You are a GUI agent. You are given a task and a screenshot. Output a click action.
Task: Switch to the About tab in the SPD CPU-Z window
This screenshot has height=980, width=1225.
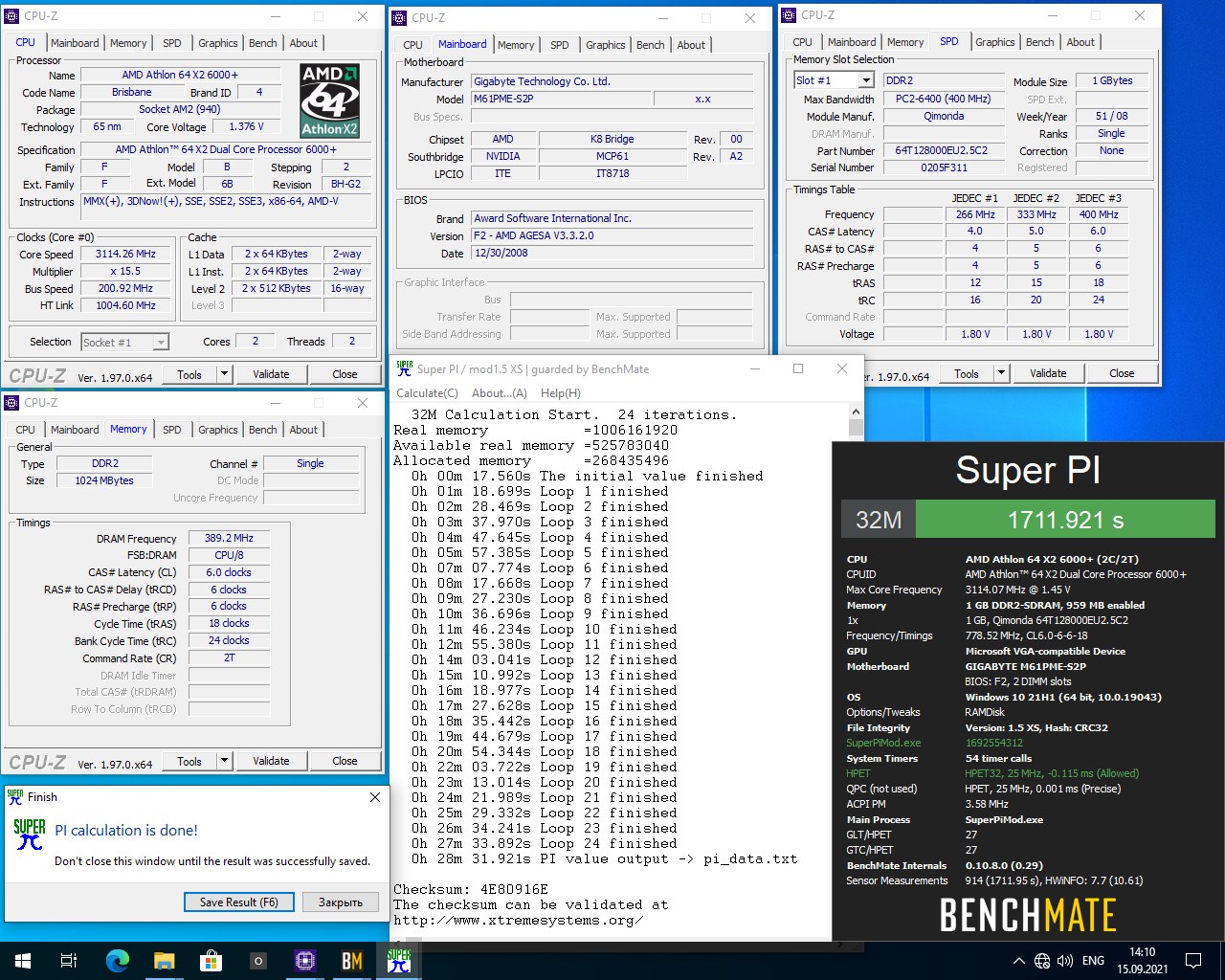pos(1080,42)
